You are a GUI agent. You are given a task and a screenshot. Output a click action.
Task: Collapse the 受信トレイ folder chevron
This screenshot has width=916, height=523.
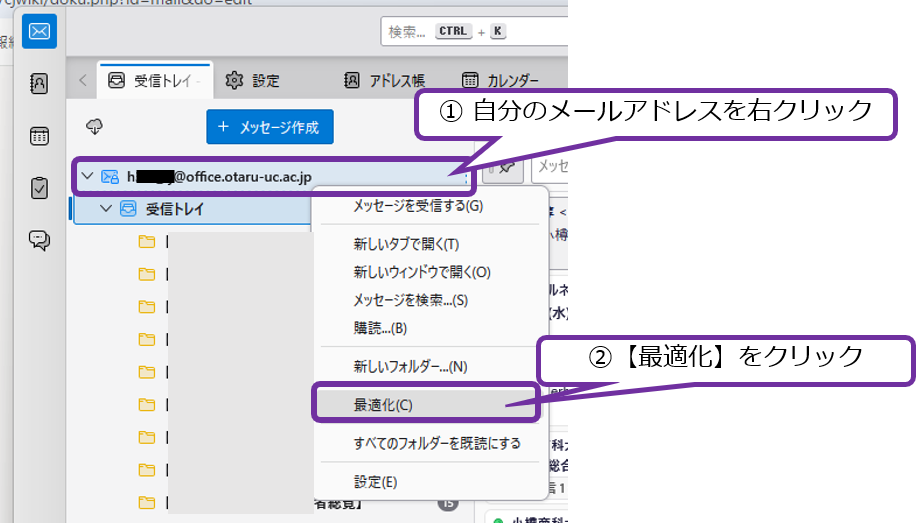(106, 209)
